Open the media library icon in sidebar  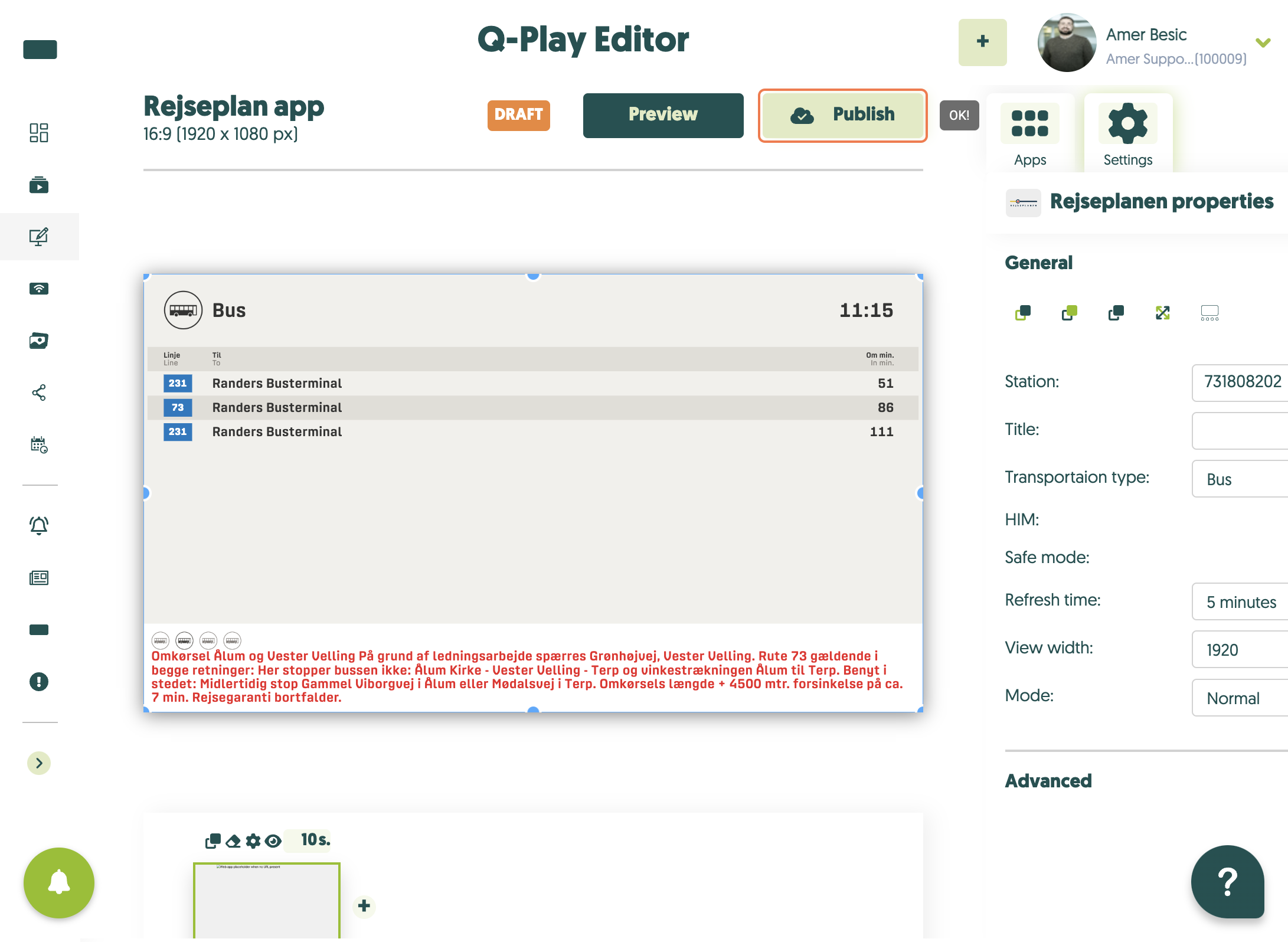pos(39,185)
